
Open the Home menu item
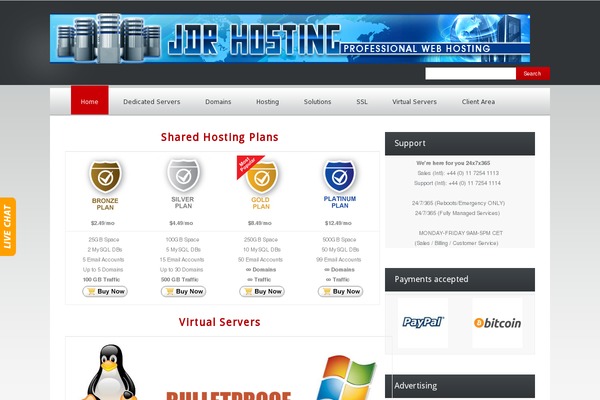point(90,100)
